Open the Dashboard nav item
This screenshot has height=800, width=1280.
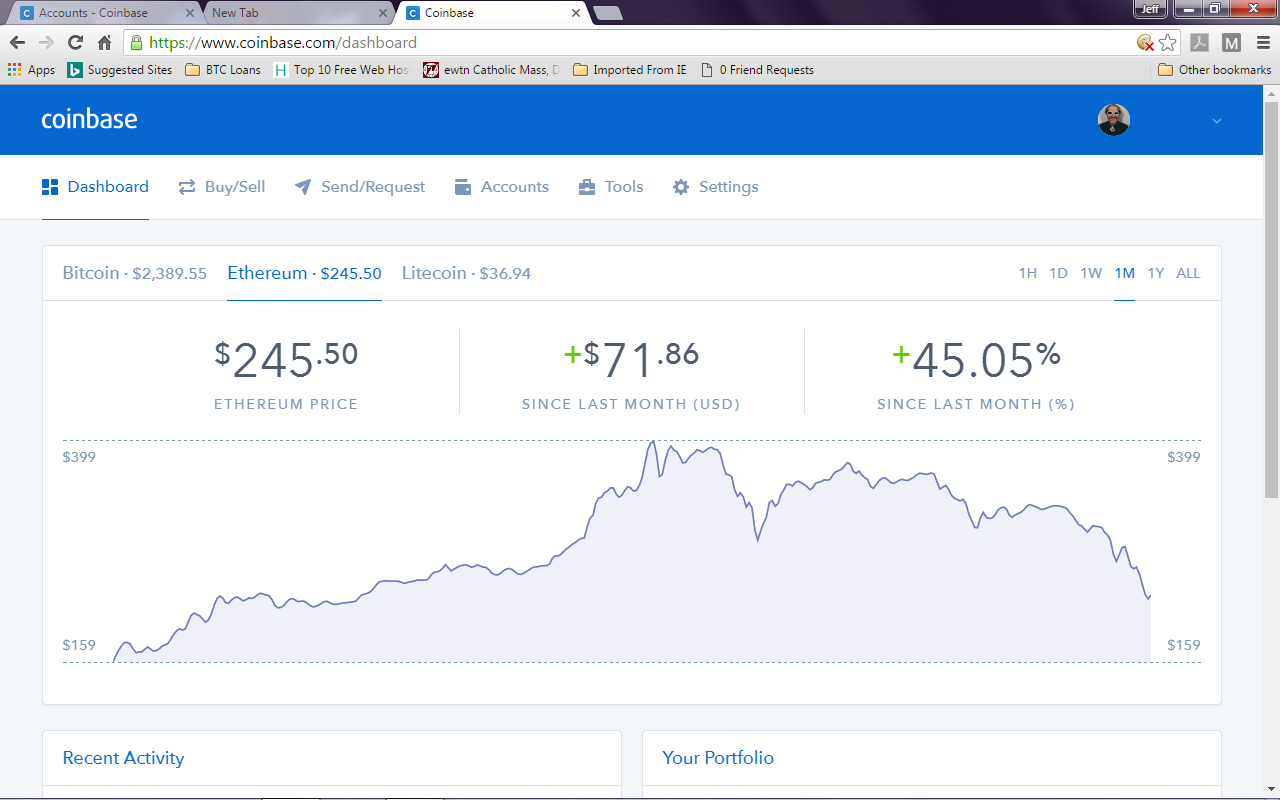pos(95,187)
